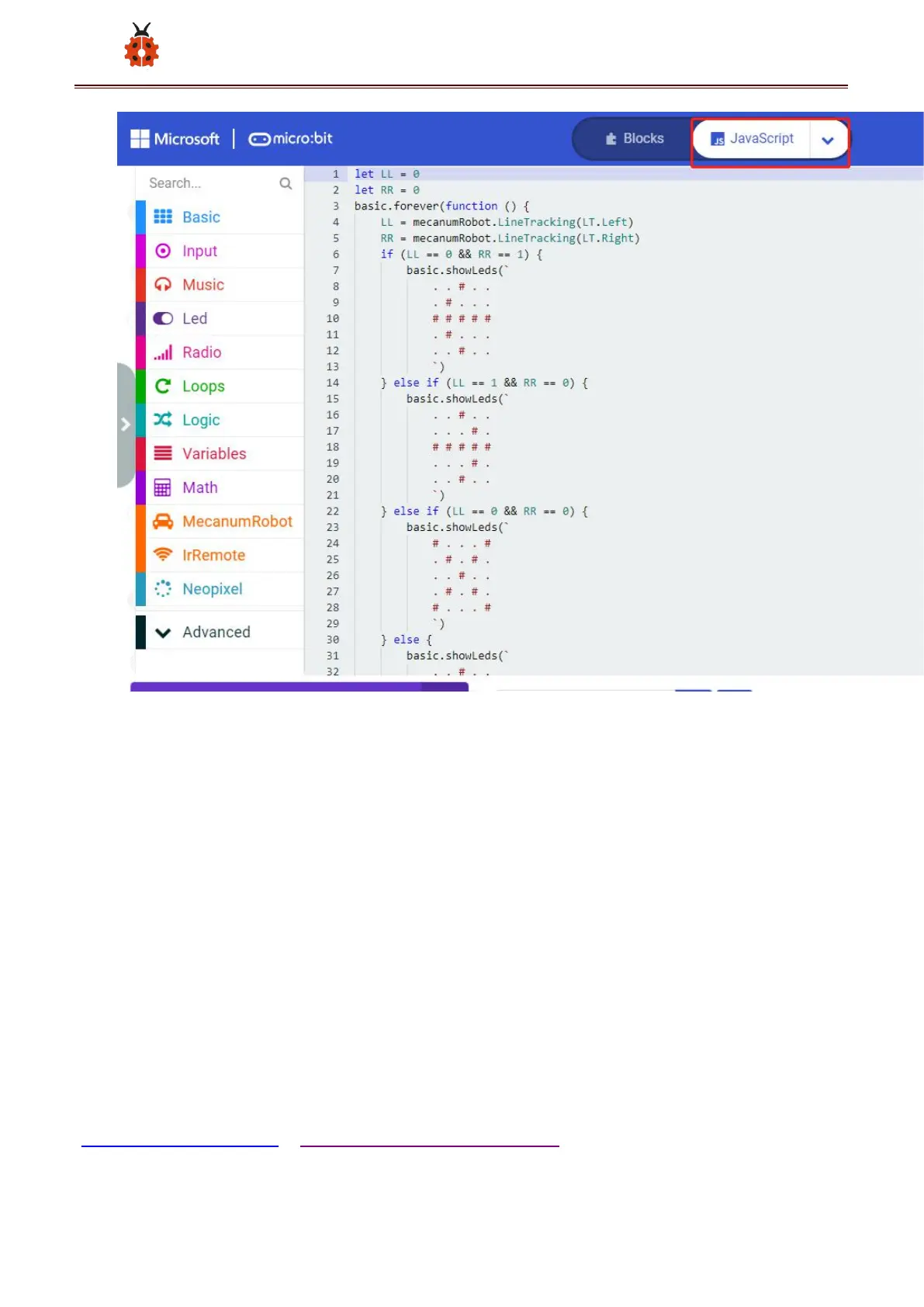924x1307 pixels.
Task: Click the Loops circular arrow icon
Action: coord(163,386)
